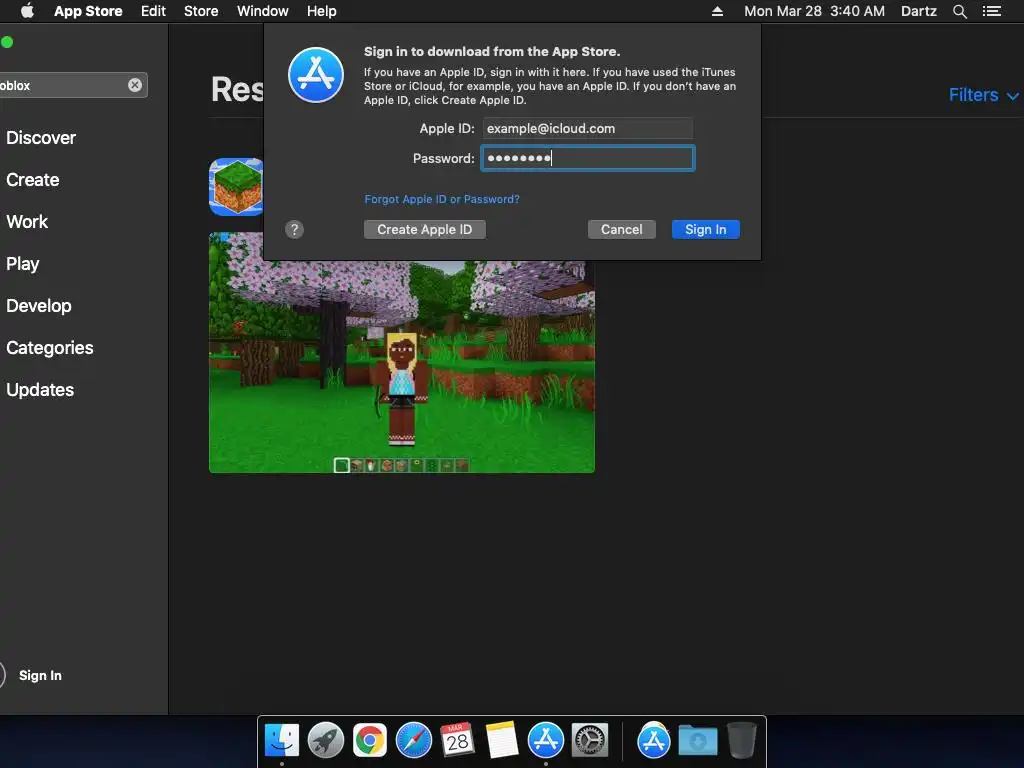Image resolution: width=1024 pixels, height=768 pixels.
Task: Click the help question mark button
Action: coord(295,229)
